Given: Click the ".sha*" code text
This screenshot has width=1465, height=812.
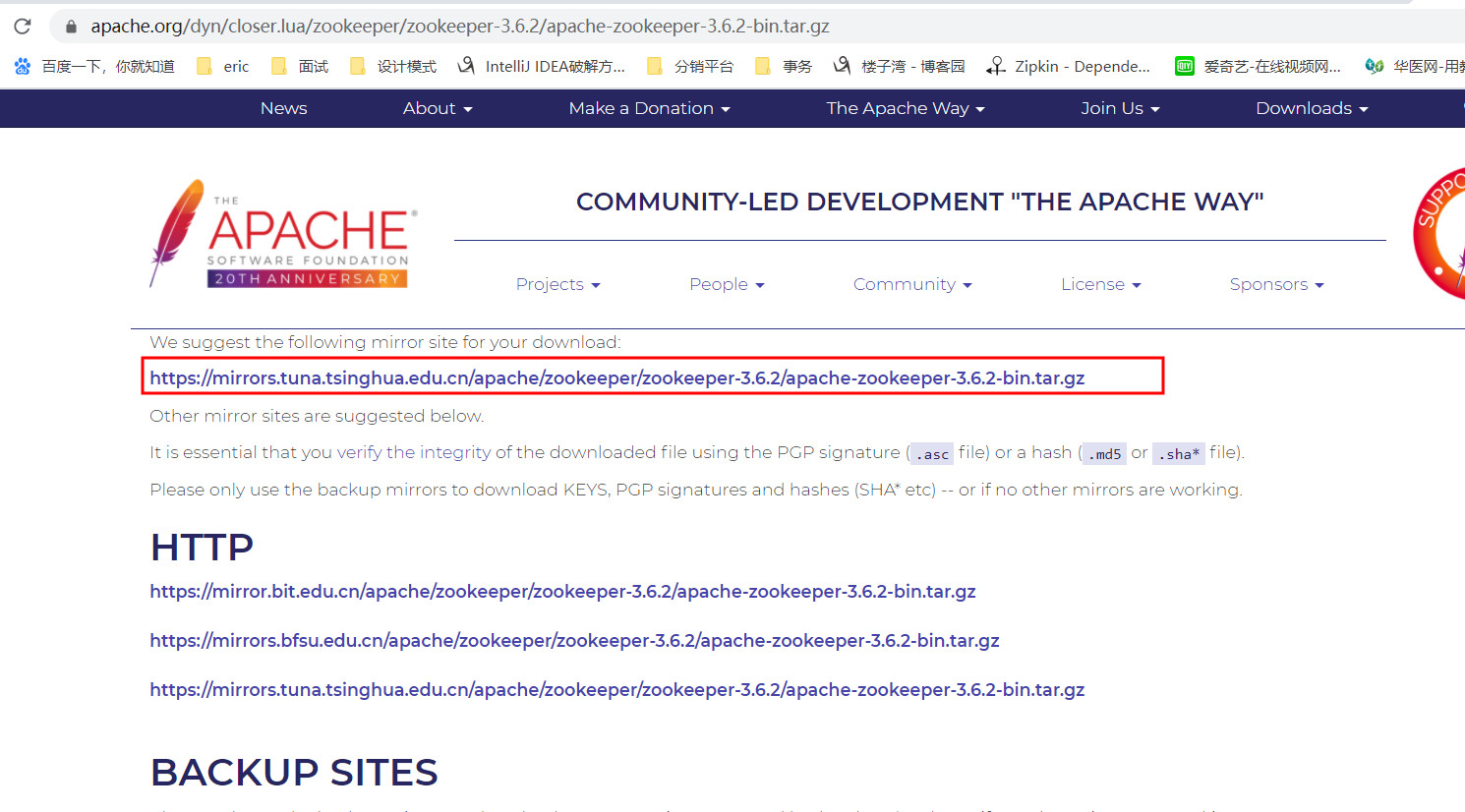Looking at the screenshot, I should pyautogui.click(x=1179, y=453).
